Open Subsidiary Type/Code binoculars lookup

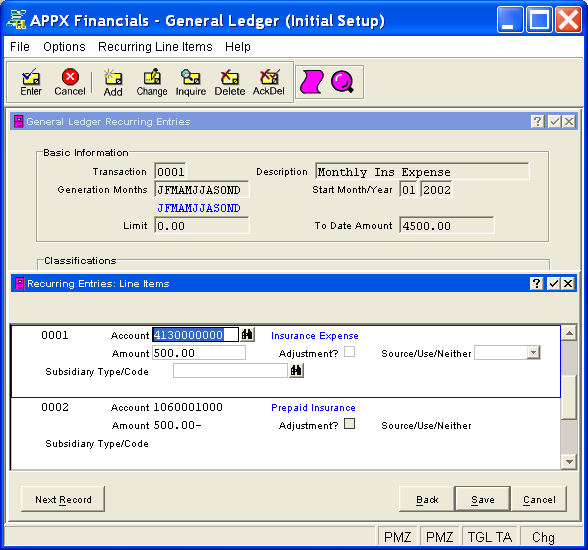pos(296,371)
